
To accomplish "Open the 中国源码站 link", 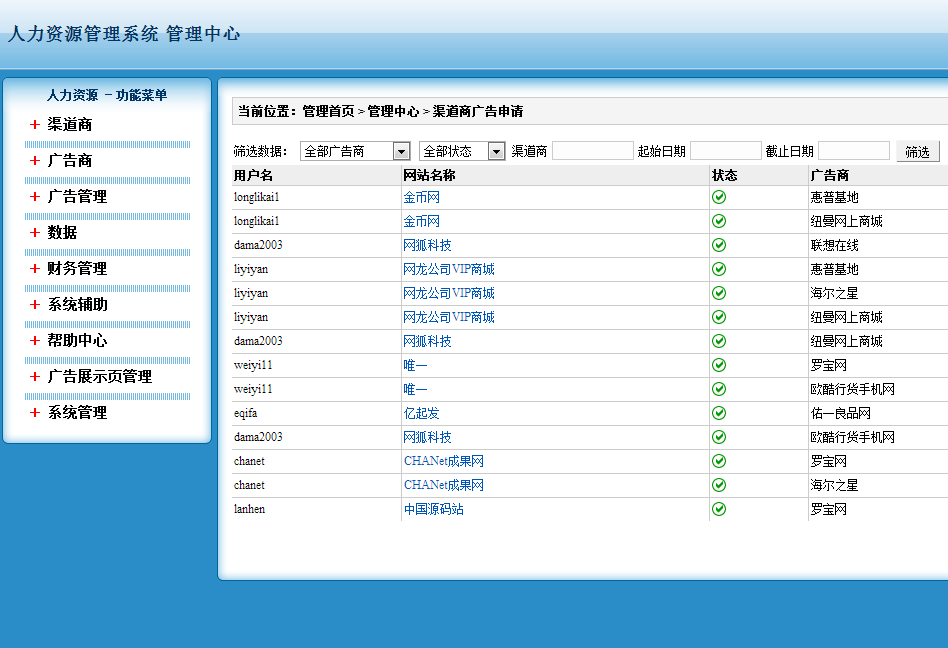I will click(433, 509).
